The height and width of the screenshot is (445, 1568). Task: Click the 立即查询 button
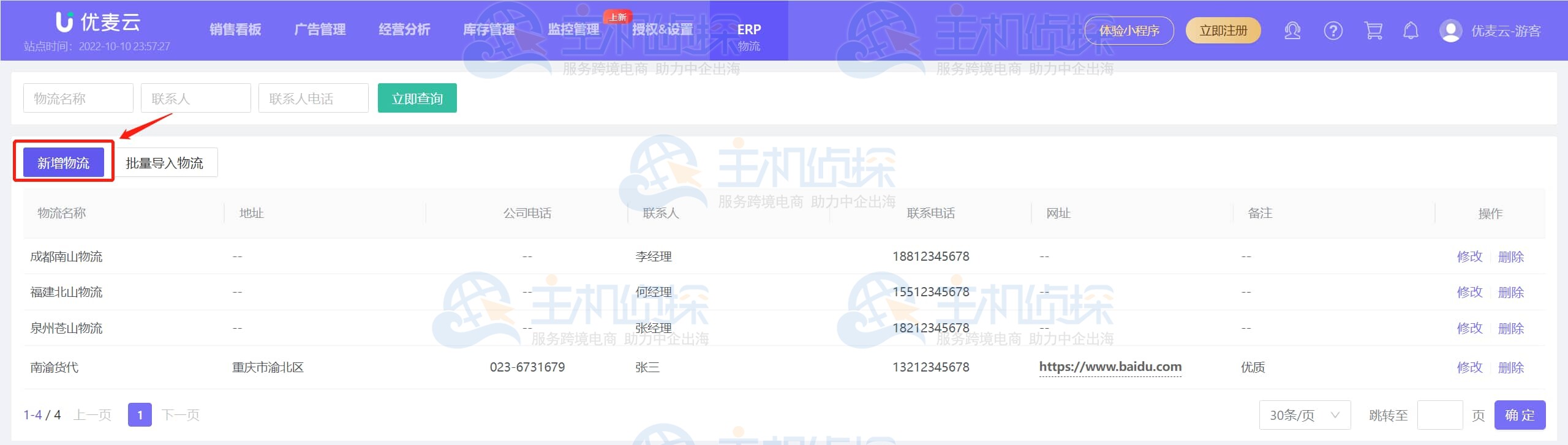click(x=417, y=98)
